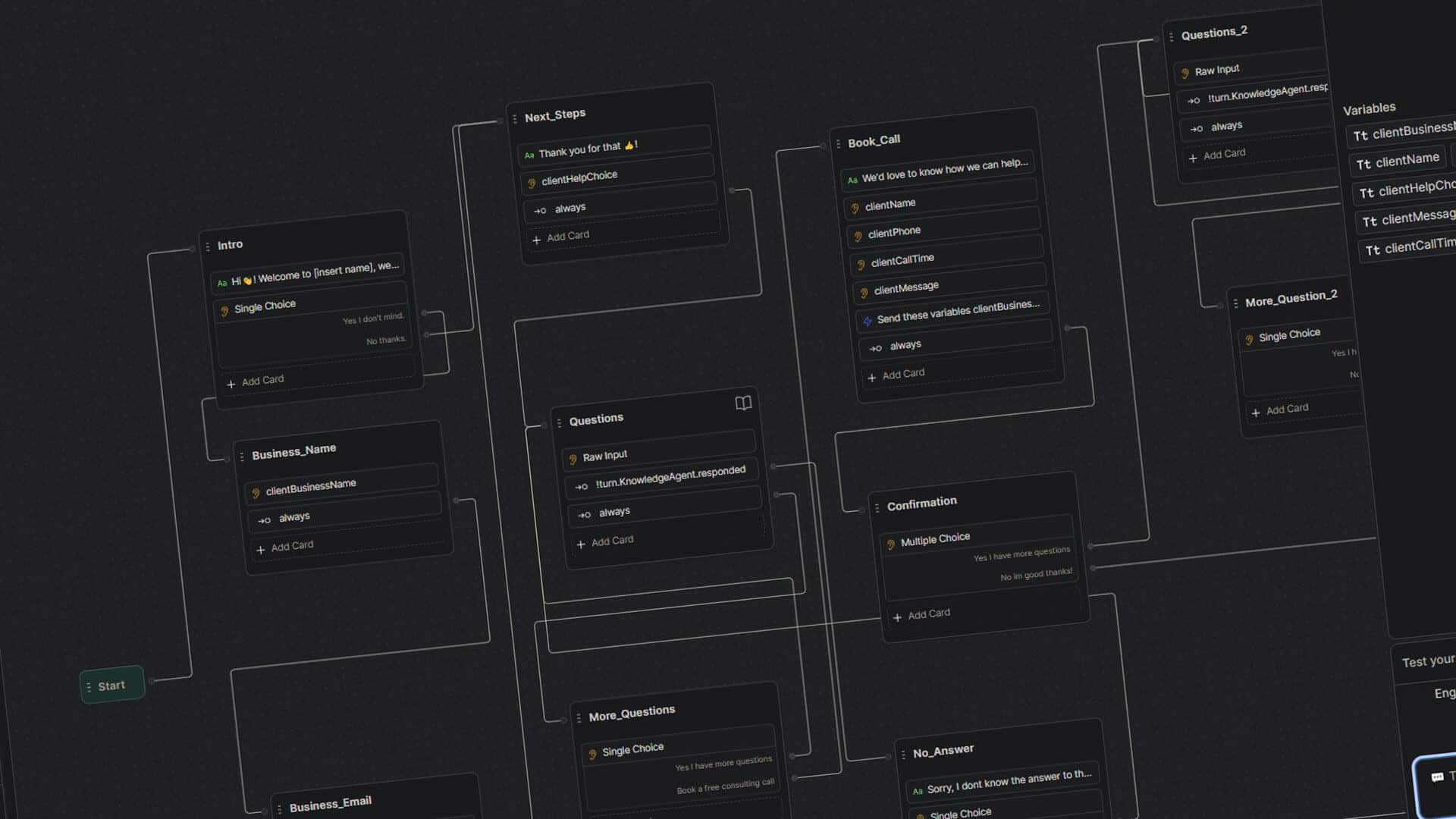Click the Aa text icon in Next_Steps card
This screenshot has height=819, width=1456.
[529, 155]
